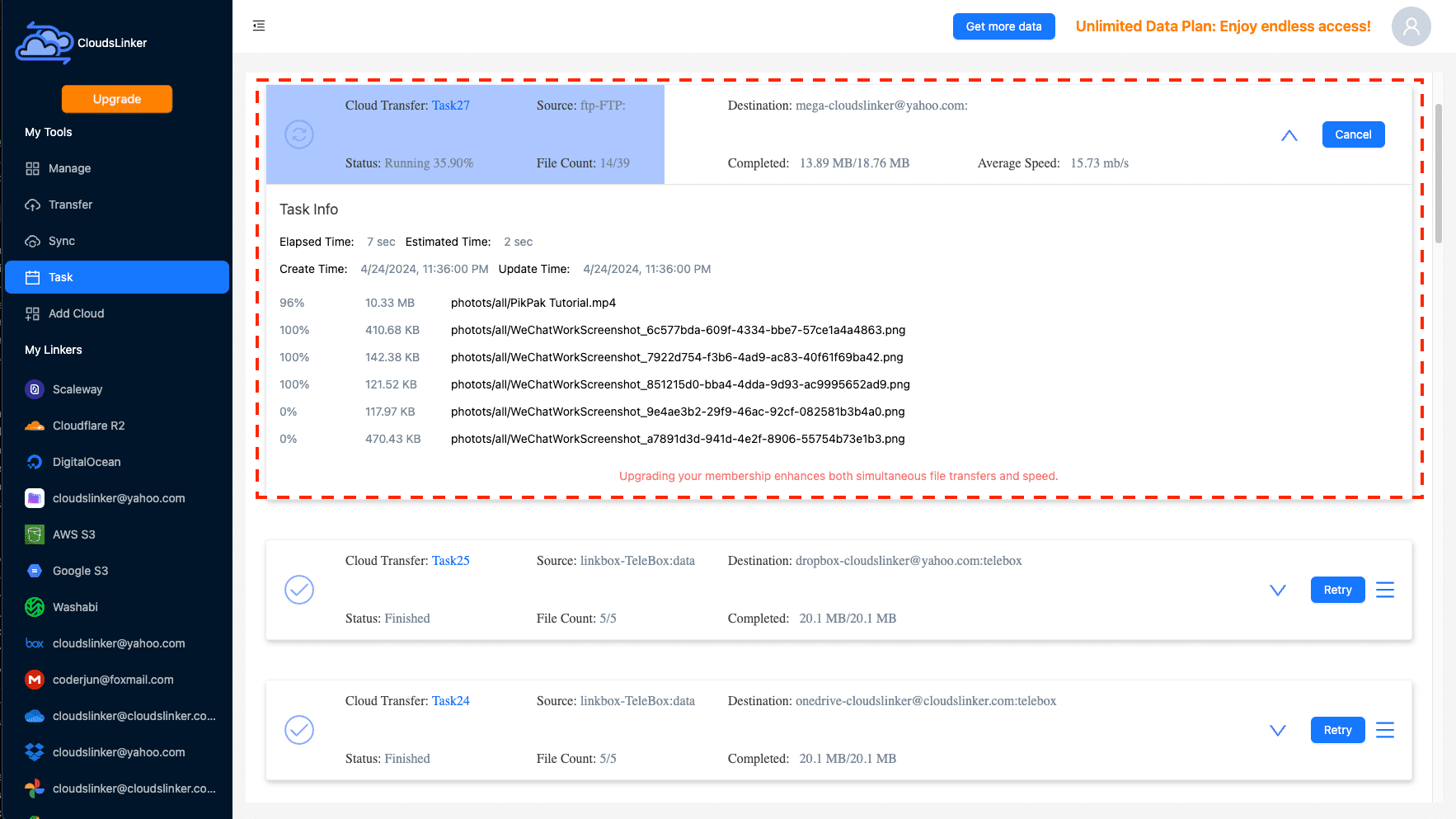The image size is (1456, 819).
Task: Click the Google Photos pinwheel icon
Action: (35, 788)
